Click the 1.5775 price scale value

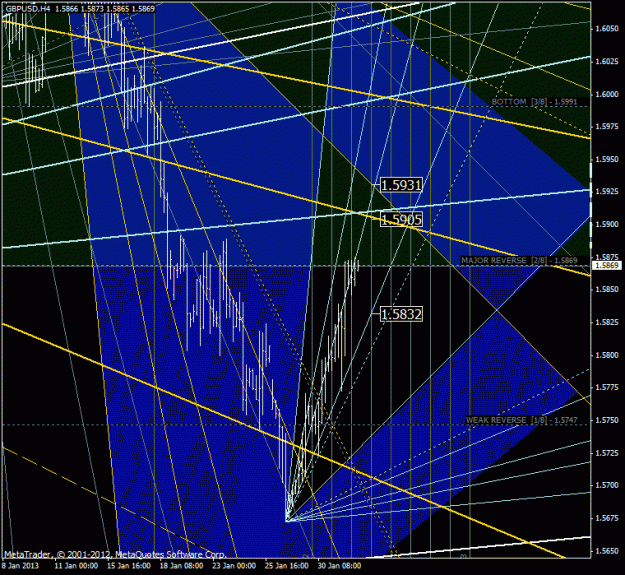click(607, 388)
